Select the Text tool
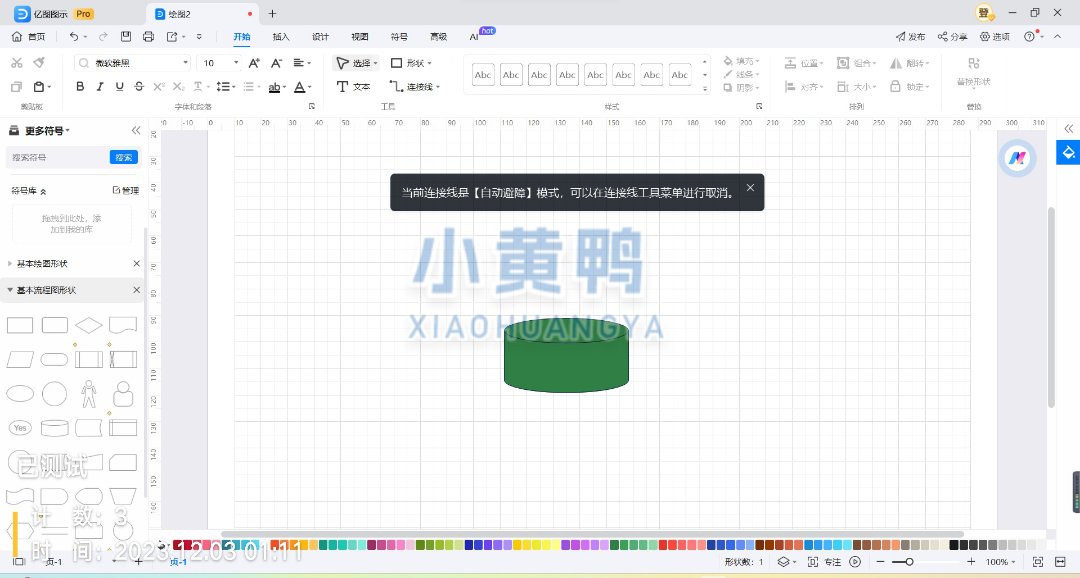 353,87
